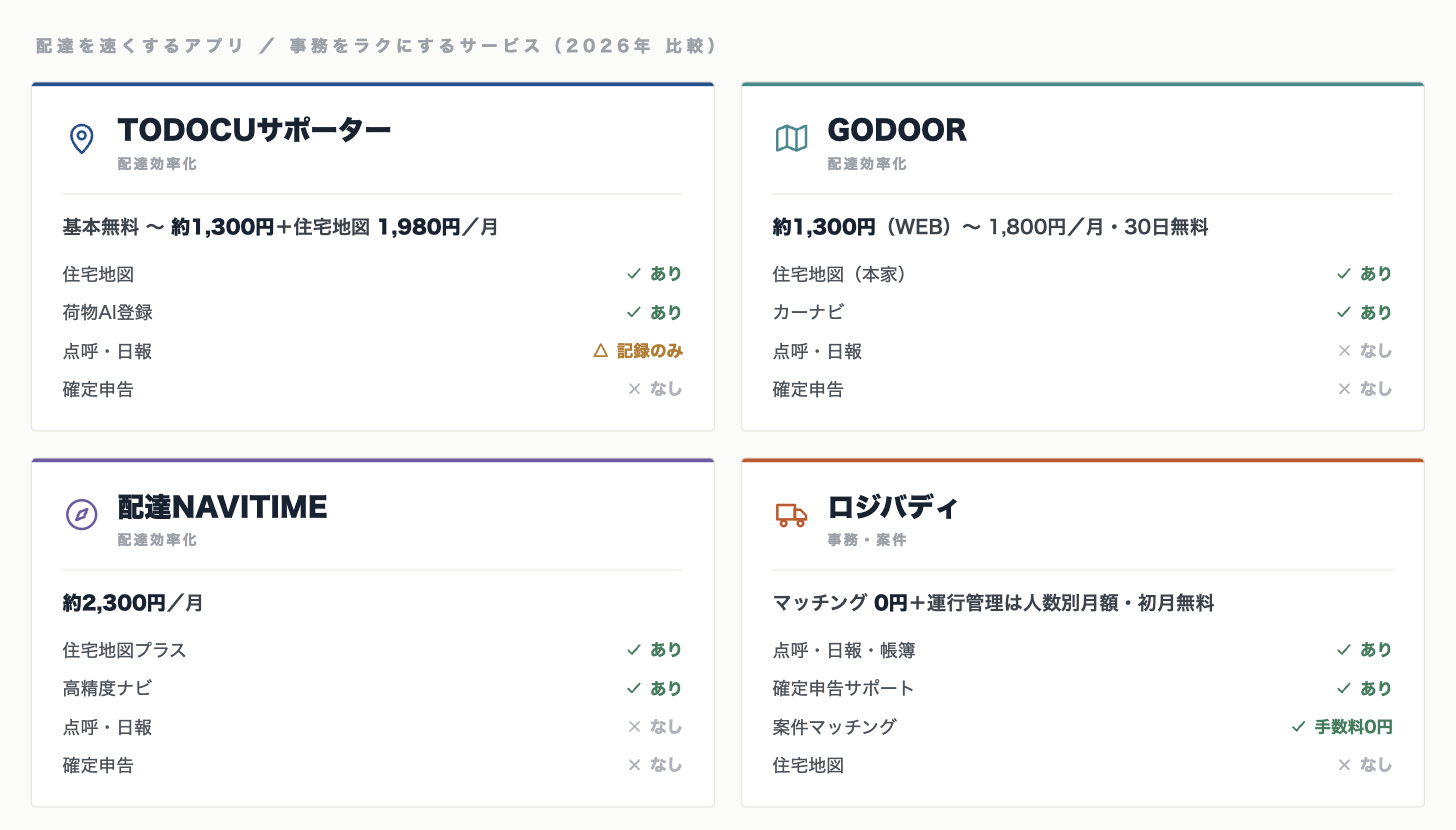Click あり value in 高精度ナビ row

(x=666, y=688)
